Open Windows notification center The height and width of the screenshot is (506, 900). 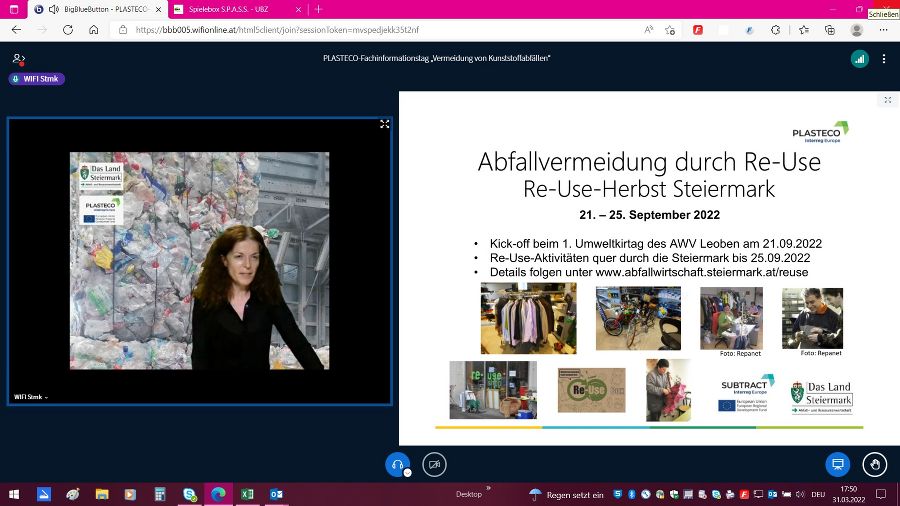(x=881, y=494)
